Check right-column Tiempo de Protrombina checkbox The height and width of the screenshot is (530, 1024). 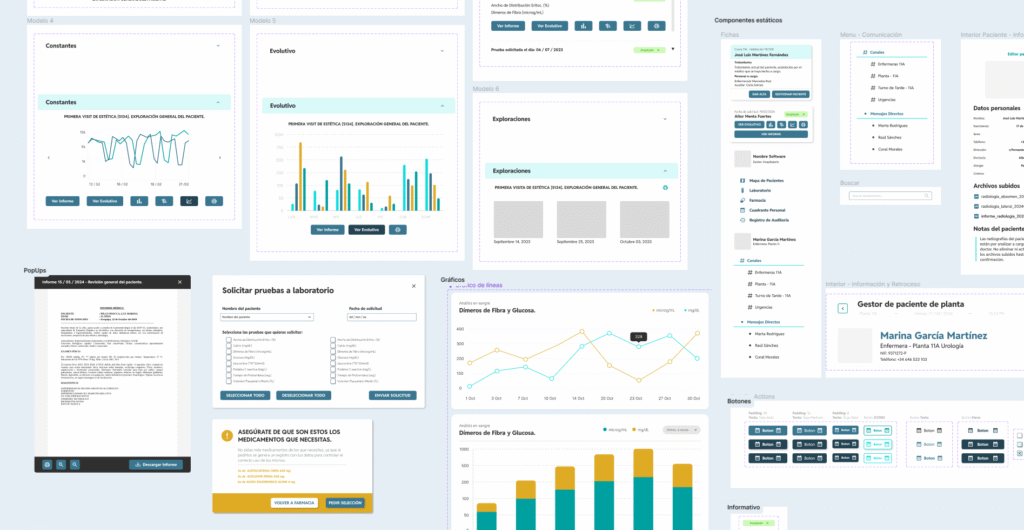pos(333,375)
